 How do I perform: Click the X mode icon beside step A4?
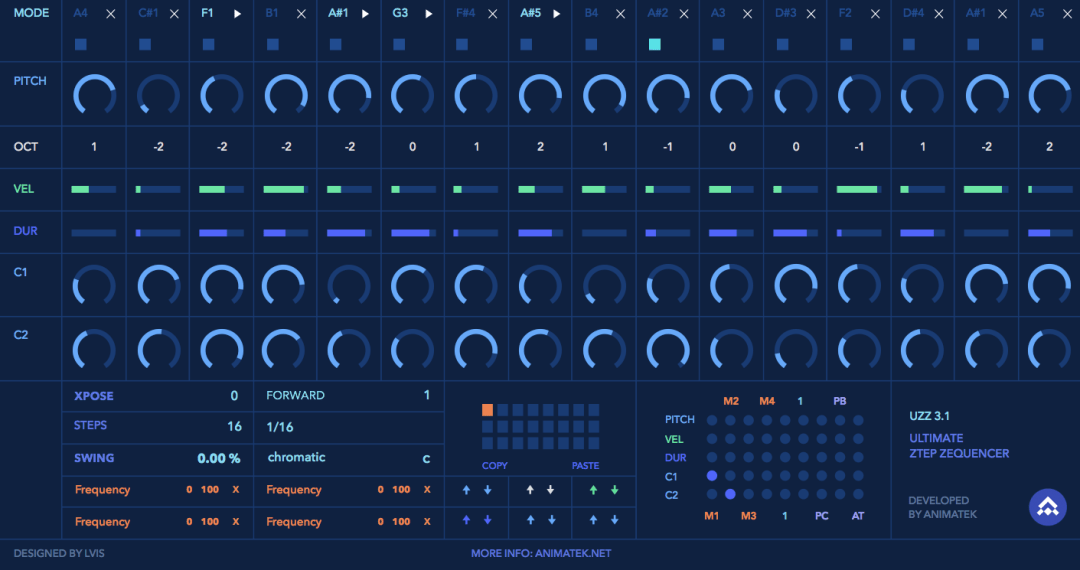(x=110, y=14)
